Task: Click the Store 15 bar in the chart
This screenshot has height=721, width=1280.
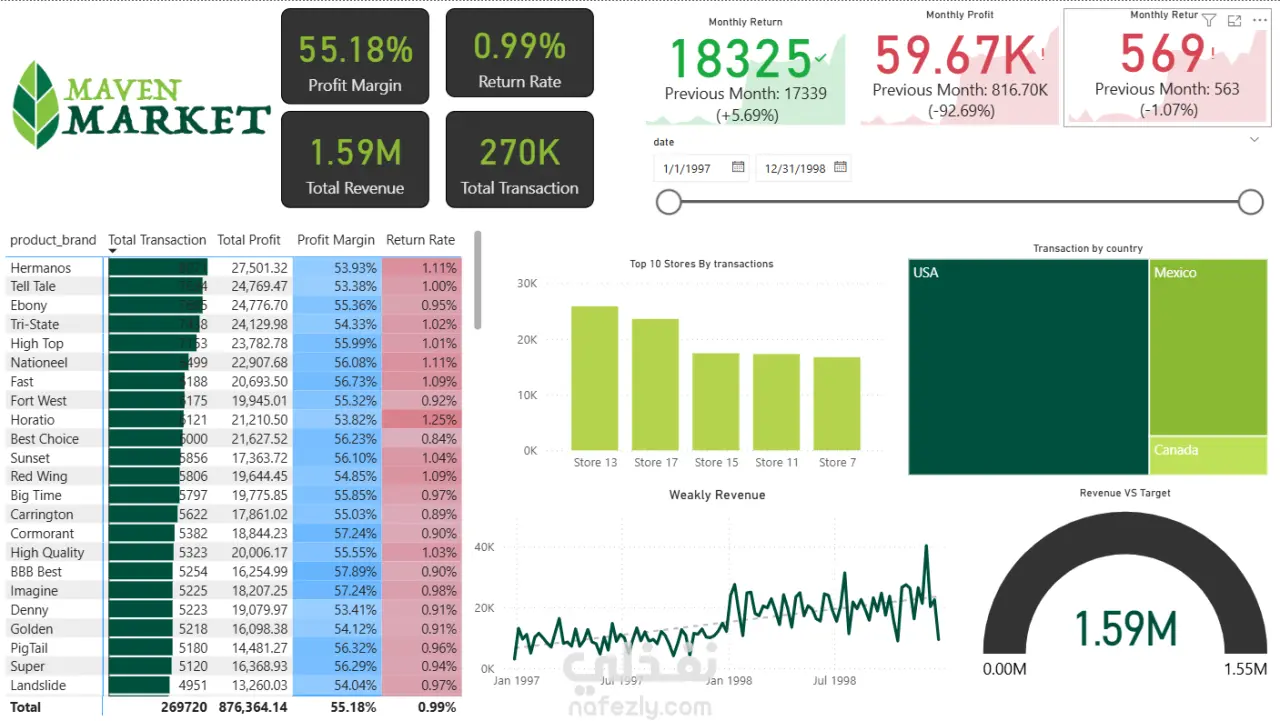Action: click(716, 402)
